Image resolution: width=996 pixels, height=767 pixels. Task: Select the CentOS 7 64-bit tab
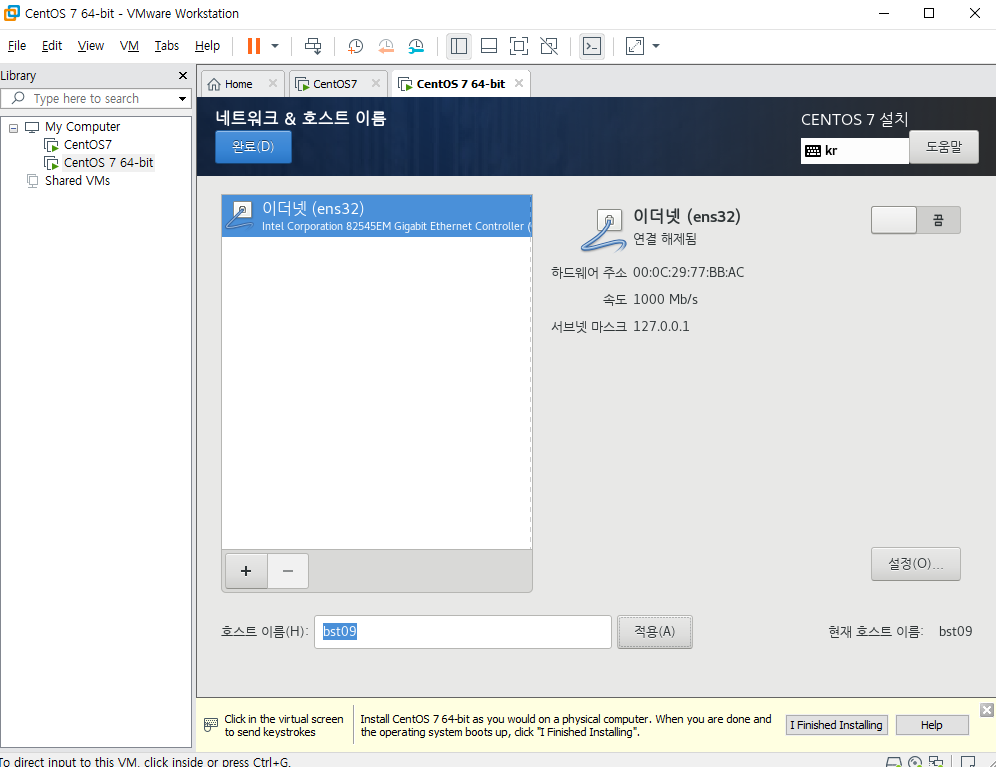tap(461, 84)
